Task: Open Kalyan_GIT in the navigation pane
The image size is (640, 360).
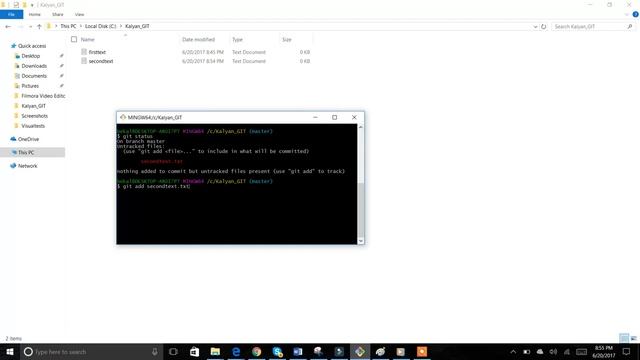Action: (x=33, y=106)
